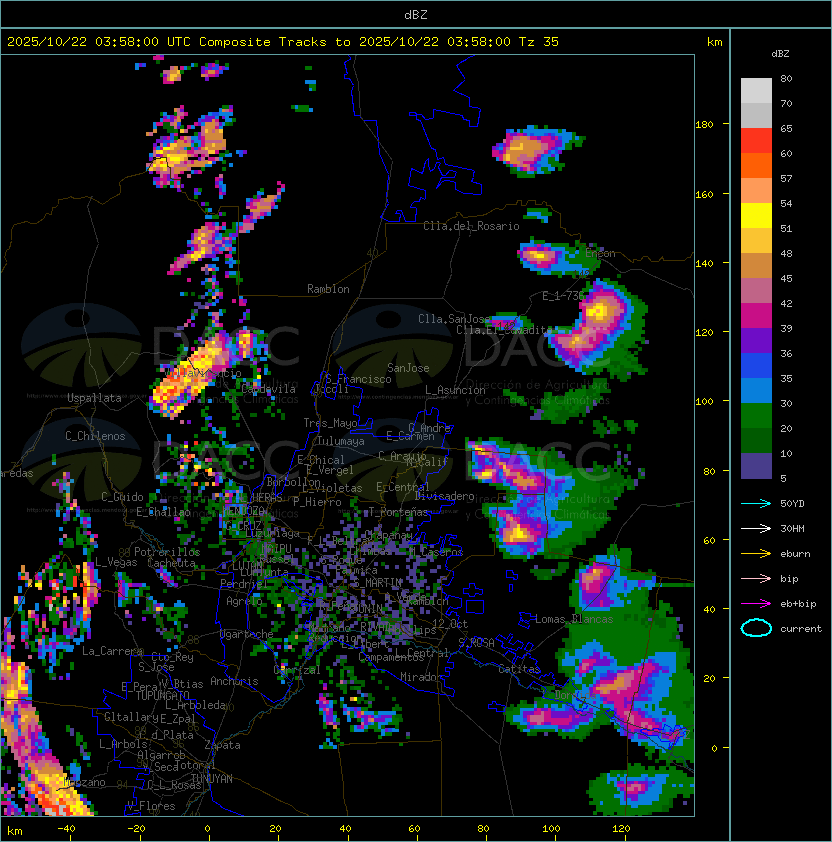
Task: Click the 'Uspallata' map label
Action: (x=94, y=398)
